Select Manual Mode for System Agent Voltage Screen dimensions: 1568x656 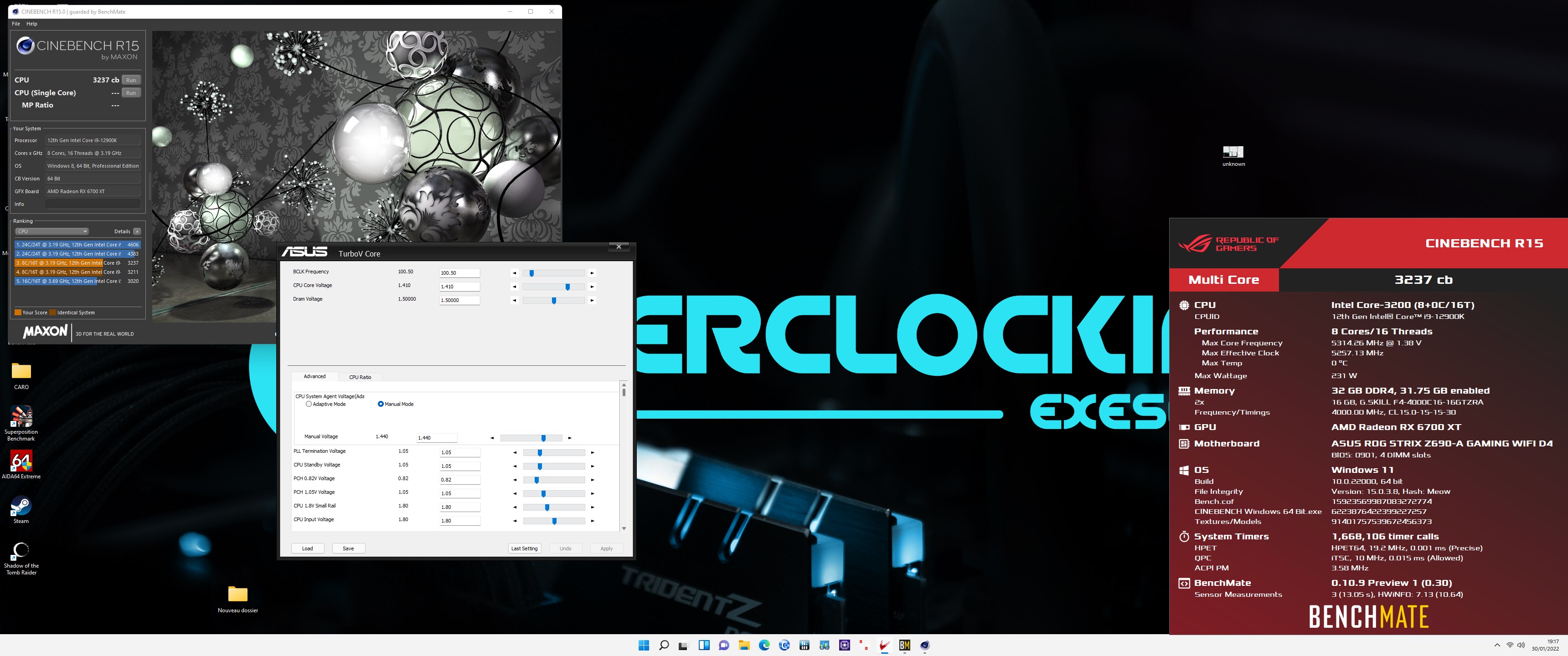(381, 404)
